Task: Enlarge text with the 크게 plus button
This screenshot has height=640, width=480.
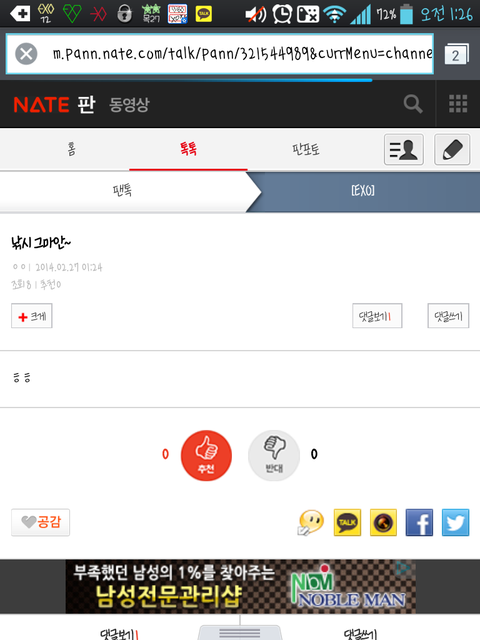Action: point(32,316)
